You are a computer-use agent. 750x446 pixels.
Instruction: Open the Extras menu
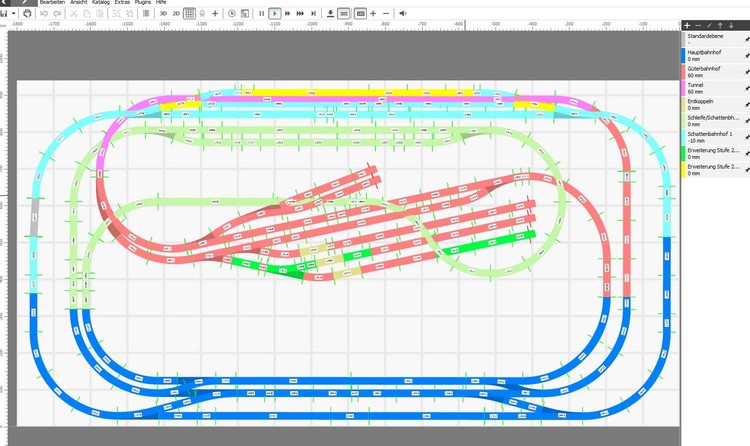coord(122,2)
